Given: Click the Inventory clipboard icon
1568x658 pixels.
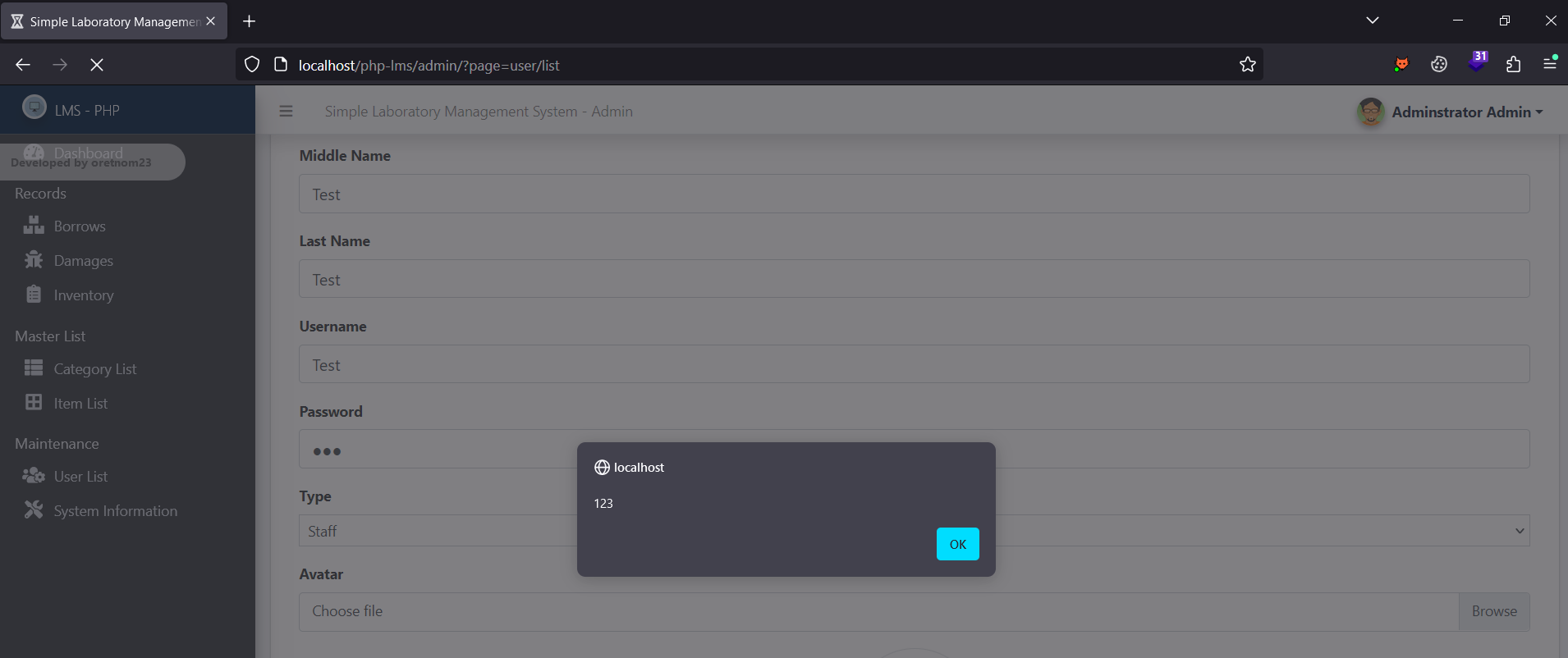Looking at the screenshot, I should tap(34, 295).
